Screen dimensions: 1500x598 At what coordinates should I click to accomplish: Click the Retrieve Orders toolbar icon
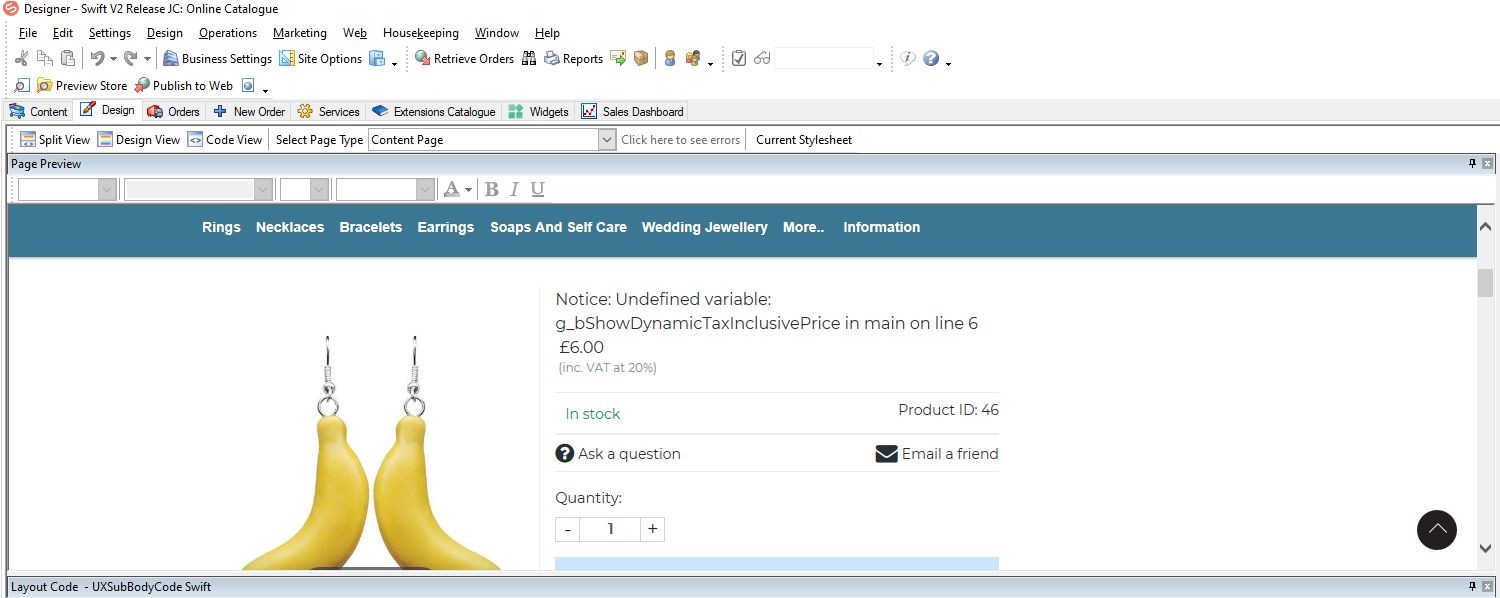pos(422,59)
